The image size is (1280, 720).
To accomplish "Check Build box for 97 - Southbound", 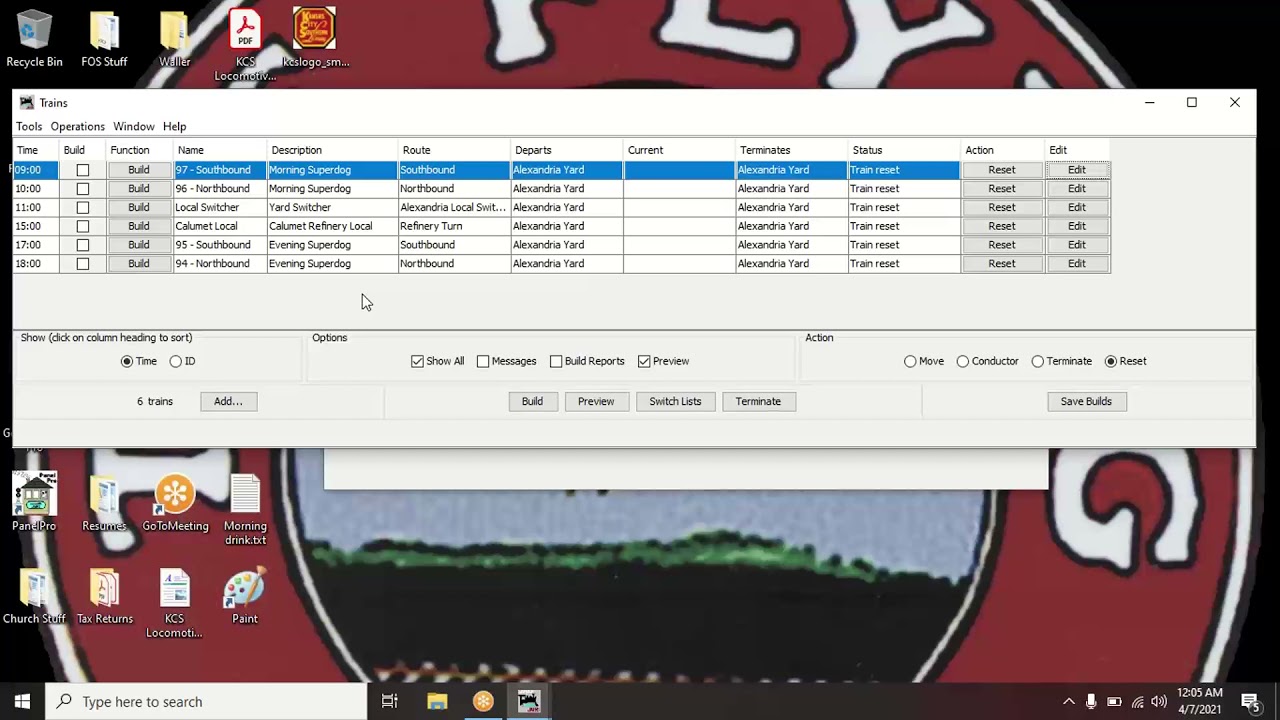I will click(83, 170).
